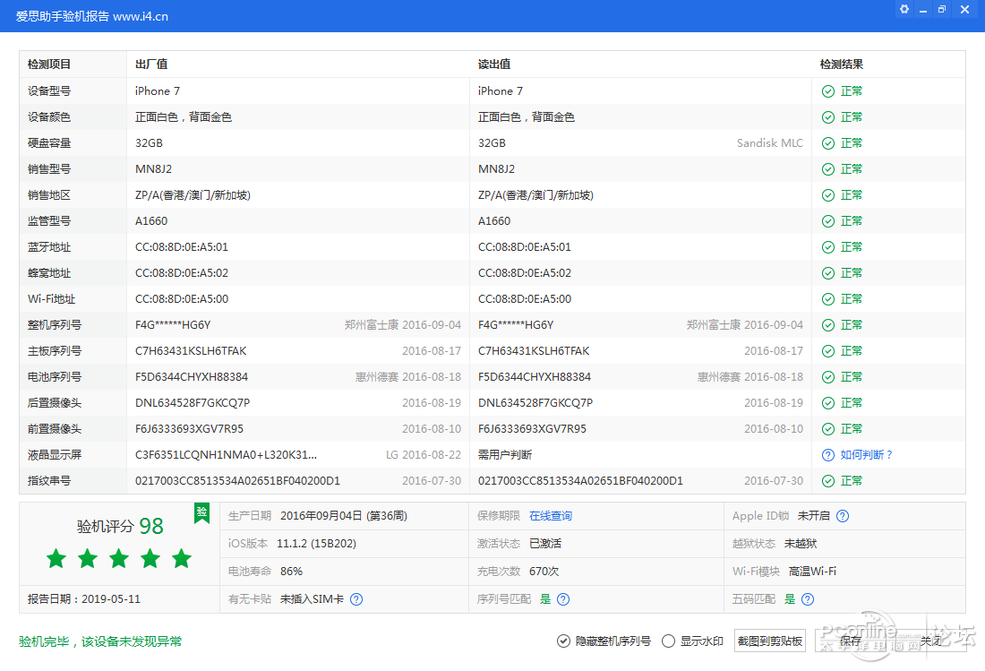
Task: Click the green check icon for 设备颜色
Action: coord(828,117)
